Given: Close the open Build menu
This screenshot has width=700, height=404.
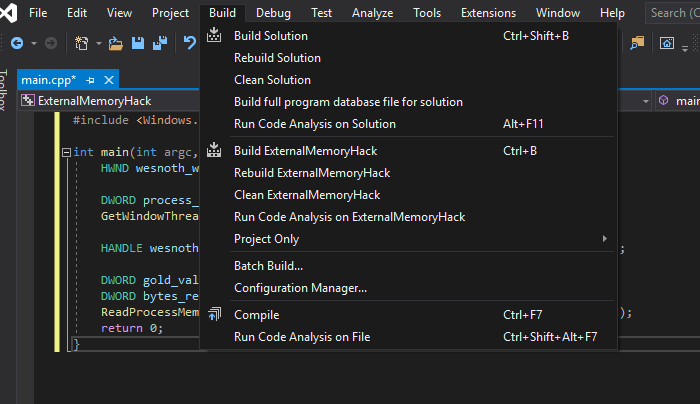Looking at the screenshot, I should (222, 13).
